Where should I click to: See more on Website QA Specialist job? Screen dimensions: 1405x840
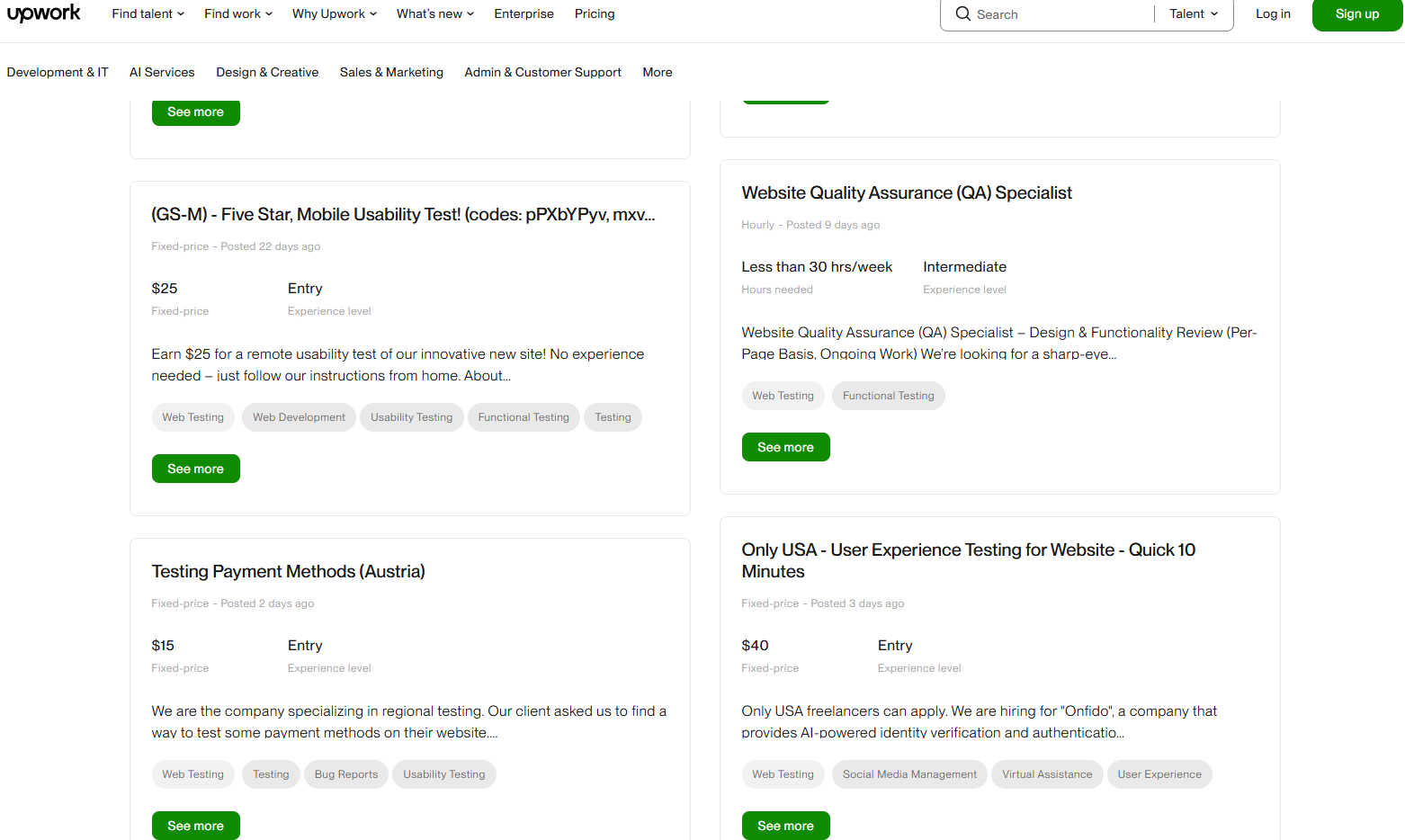pyautogui.click(x=785, y=447)
